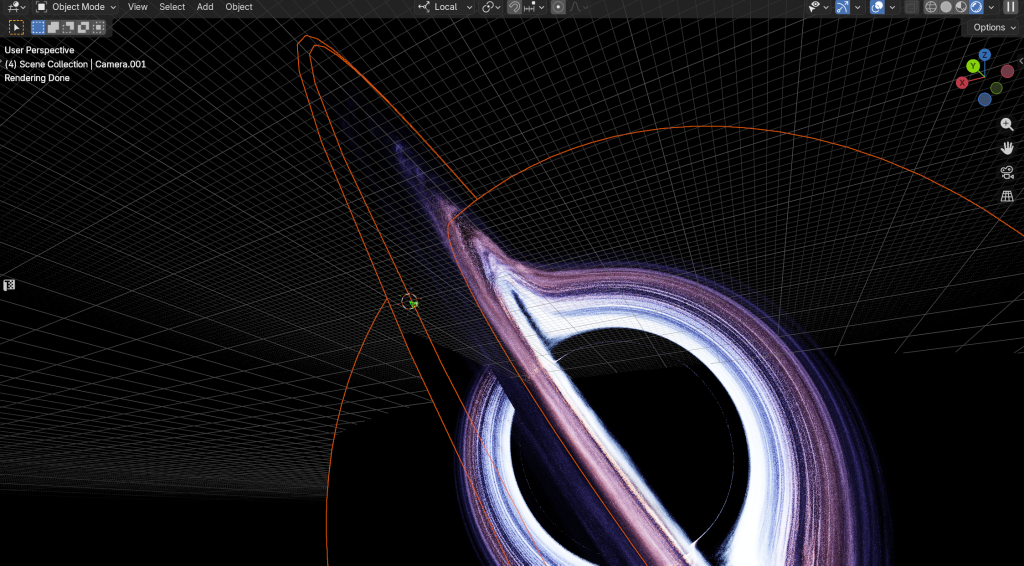This screenshot has height=566, width=1024.
Task: Expand the sidebar with the arrow tab
Action: 1021,61
